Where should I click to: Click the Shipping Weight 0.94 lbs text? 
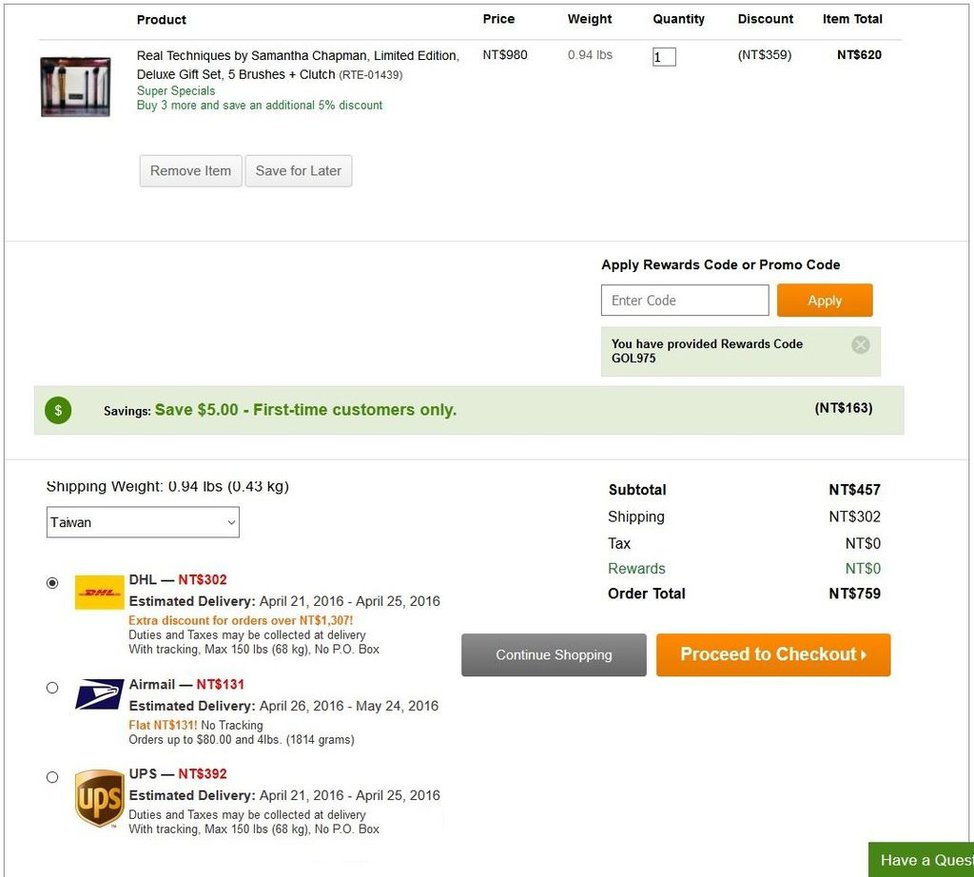(x=168, y=486)
